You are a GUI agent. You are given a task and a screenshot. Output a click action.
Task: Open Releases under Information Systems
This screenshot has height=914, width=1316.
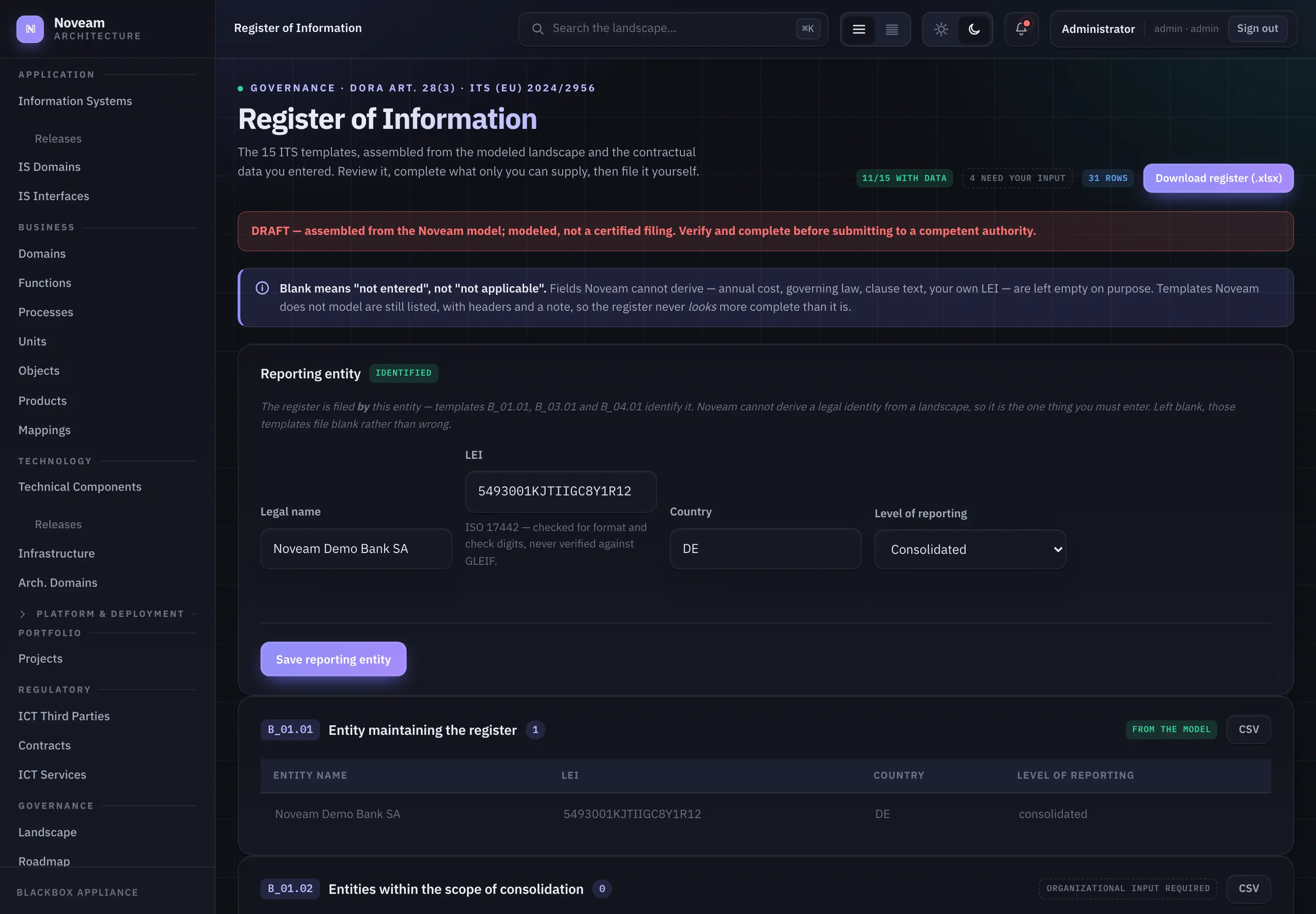[x=58, y=138]
